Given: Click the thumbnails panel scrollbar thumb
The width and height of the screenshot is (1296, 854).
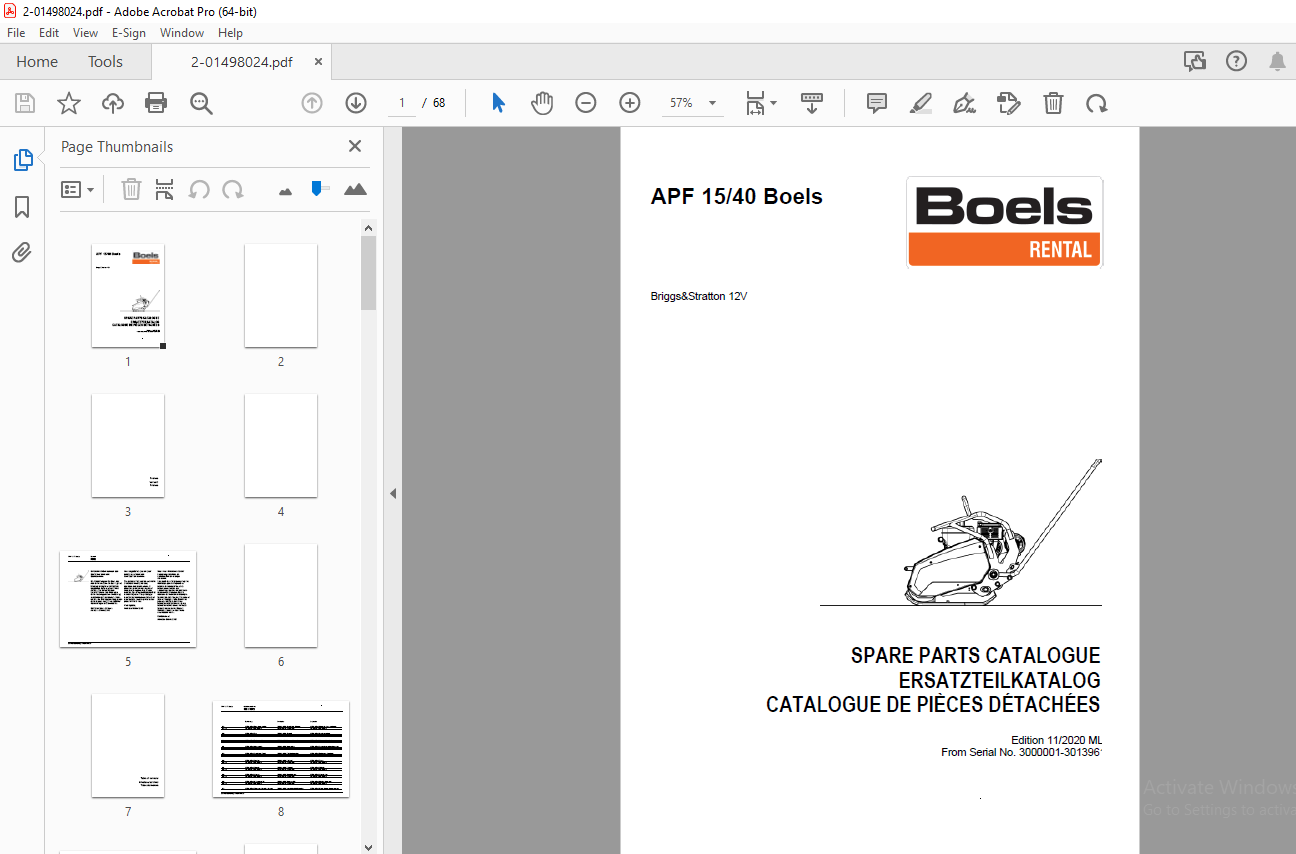Looking at the screenshot, I should [369, 273].
